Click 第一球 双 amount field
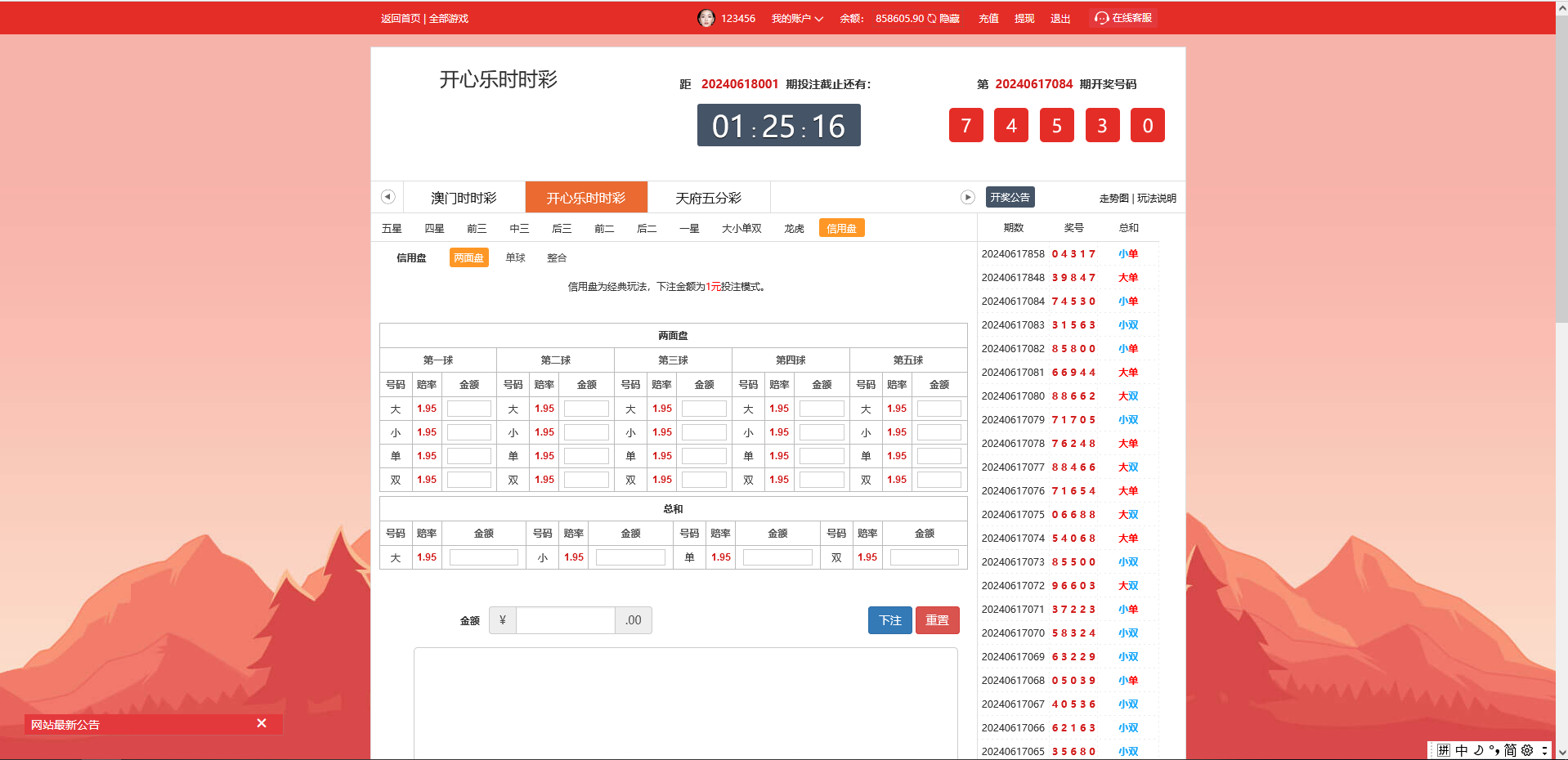Image resolution: width=1568 pixels, height=760 pixels. (469, 480)
